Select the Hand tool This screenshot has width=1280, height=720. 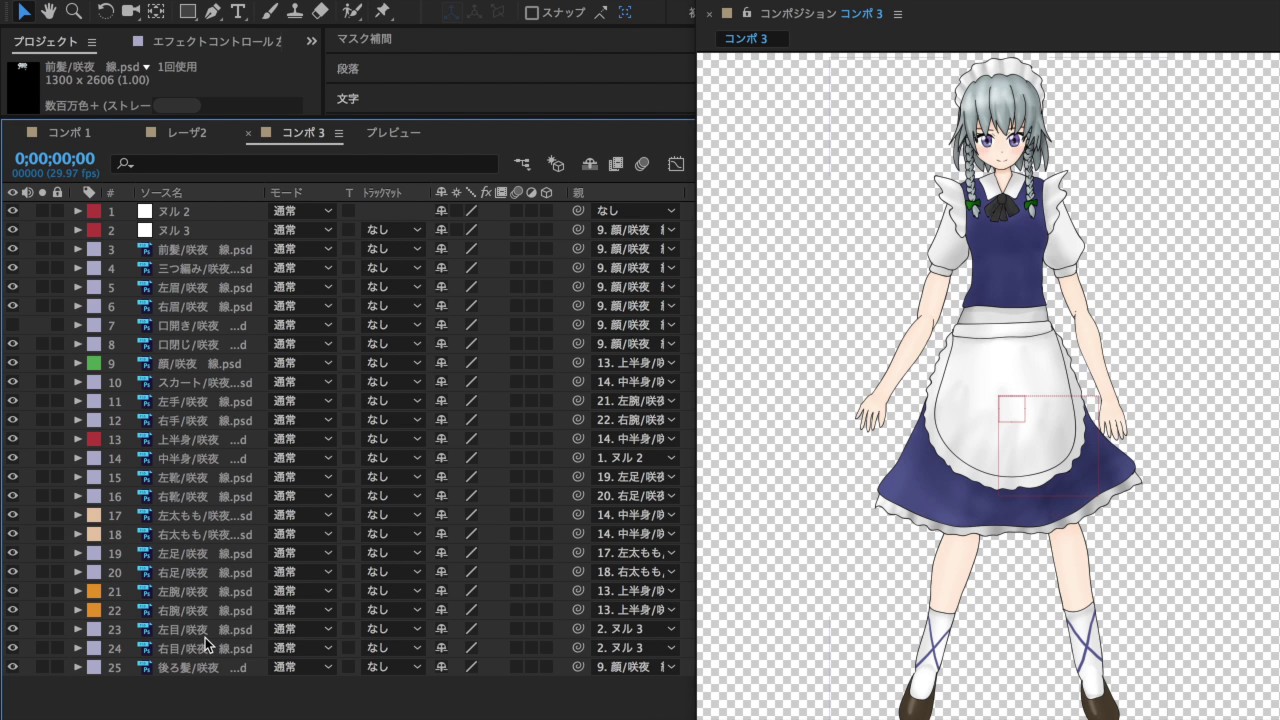coord(49,11)
